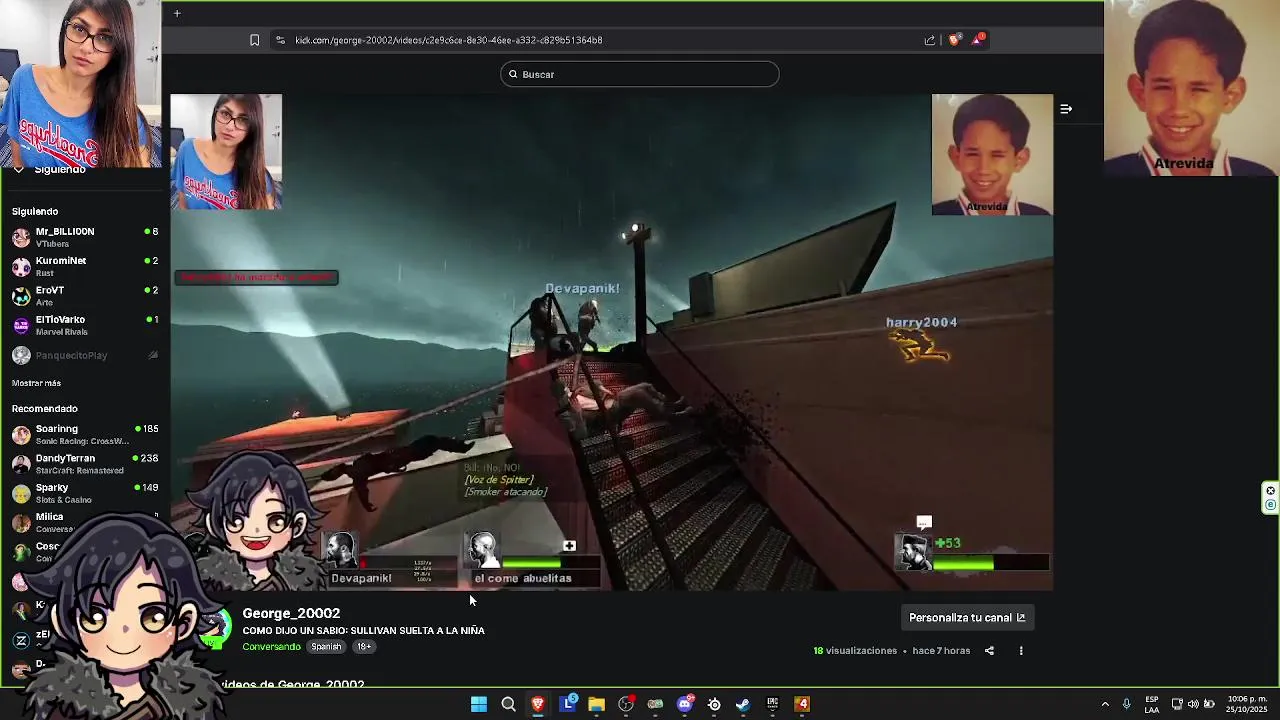
Task: Click Personaliza tu canal button
Action: [967, 618]
